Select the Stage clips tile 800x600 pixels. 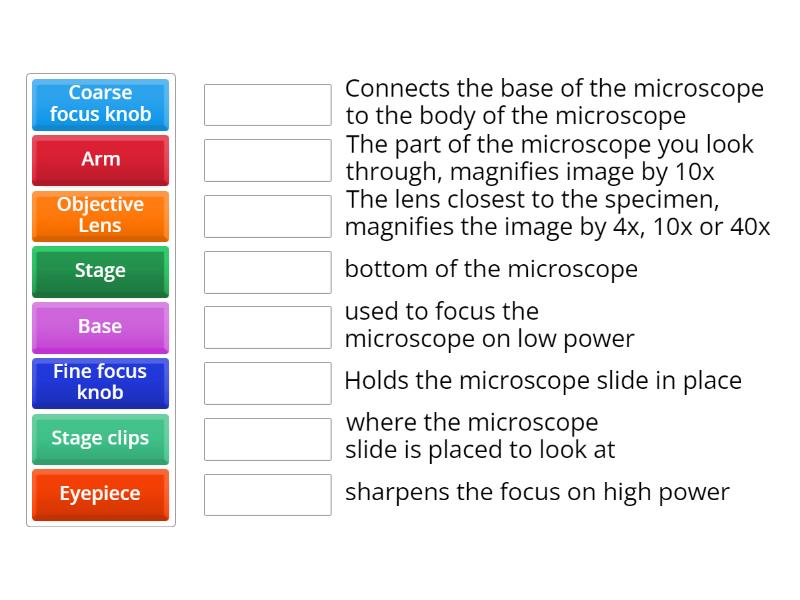pos(100,439)
